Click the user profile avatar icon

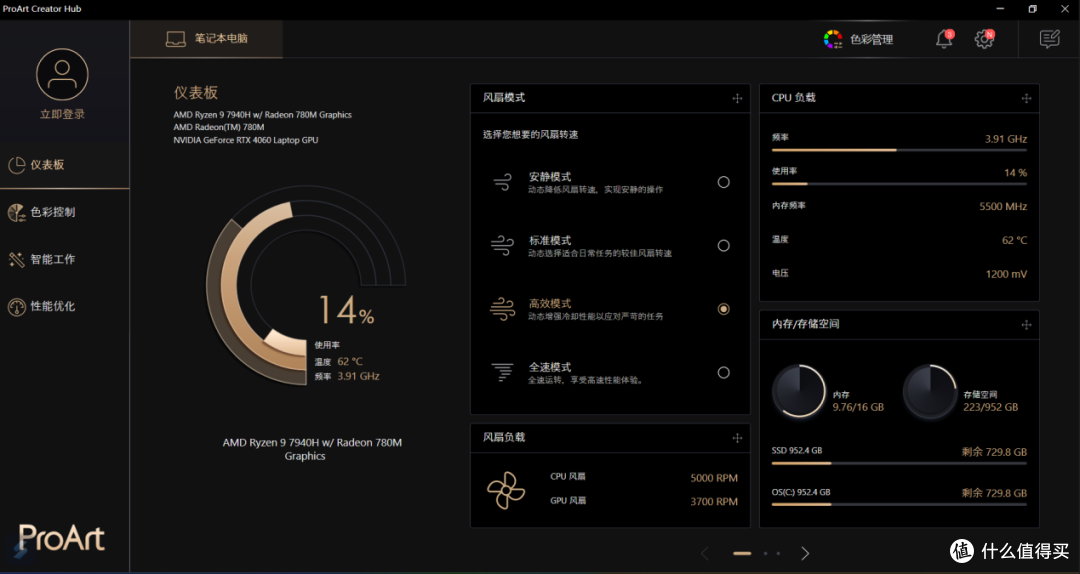(x=62, y=74)
